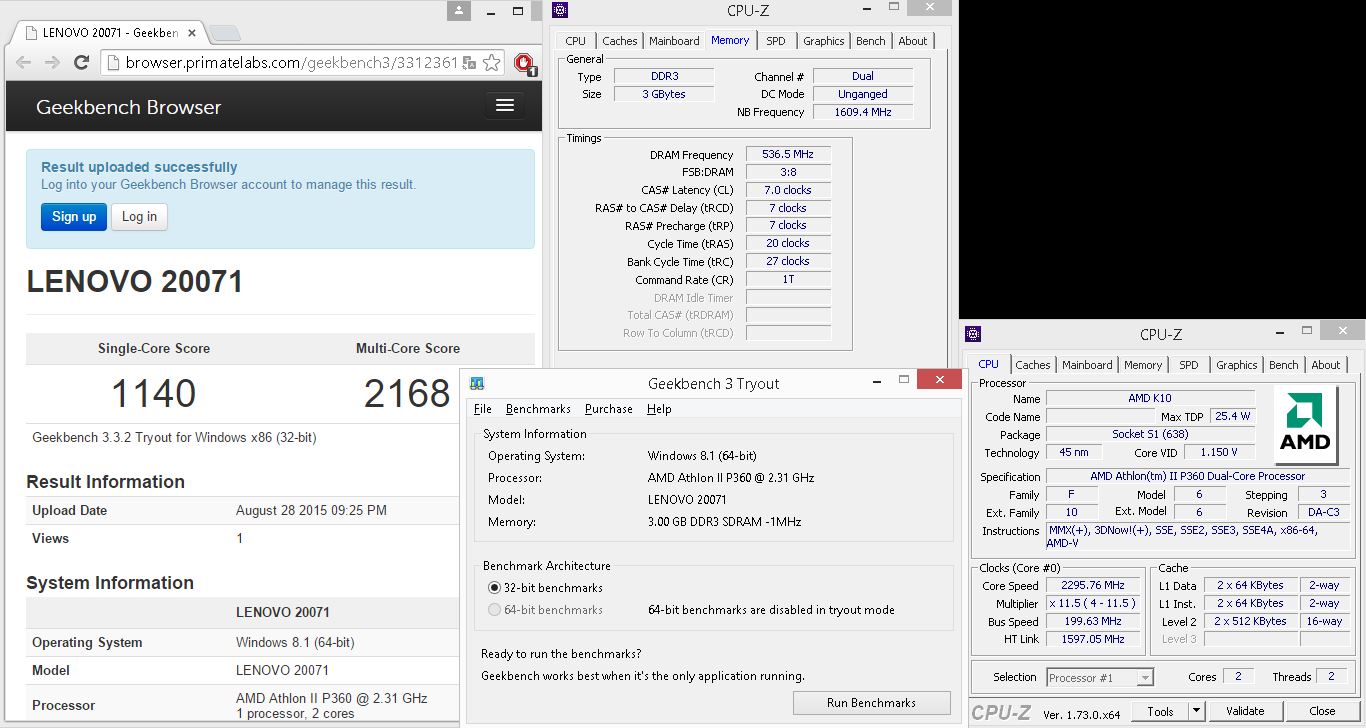
Task: Click the Package value Socket S1 (638)
Action: tap(1150, 435)
